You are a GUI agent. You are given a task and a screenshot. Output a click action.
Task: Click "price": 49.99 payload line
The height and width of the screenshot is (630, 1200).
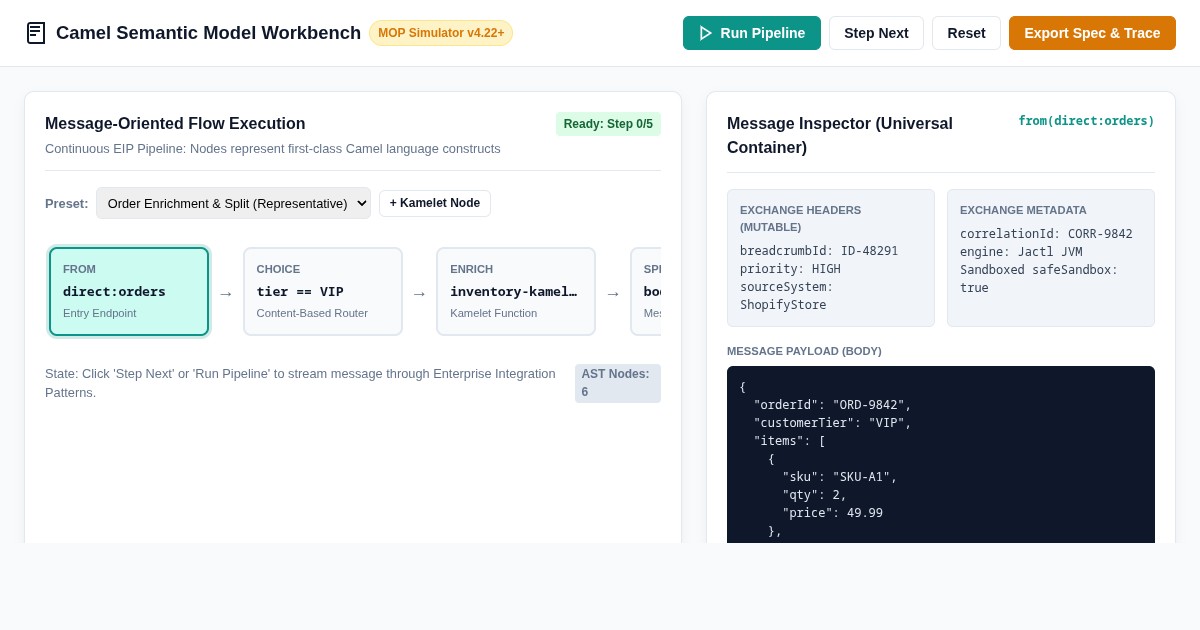coord(832,513)
